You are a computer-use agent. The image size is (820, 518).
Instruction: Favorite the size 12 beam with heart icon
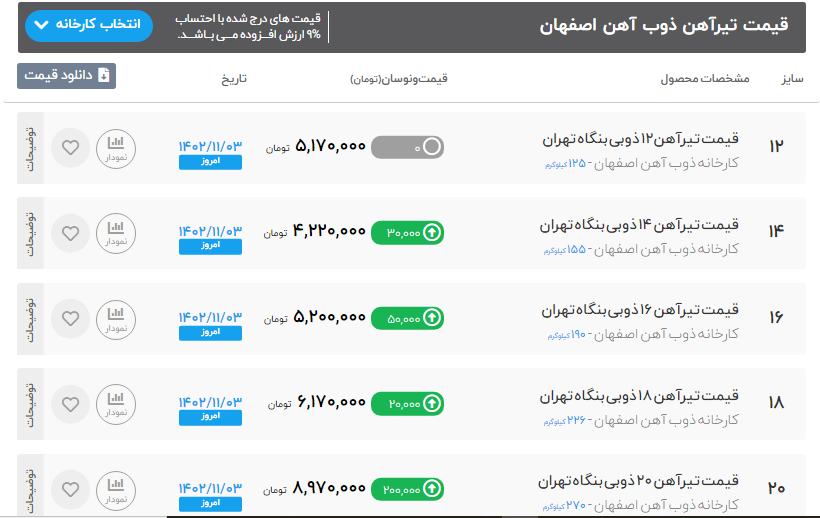coord(70,148)
